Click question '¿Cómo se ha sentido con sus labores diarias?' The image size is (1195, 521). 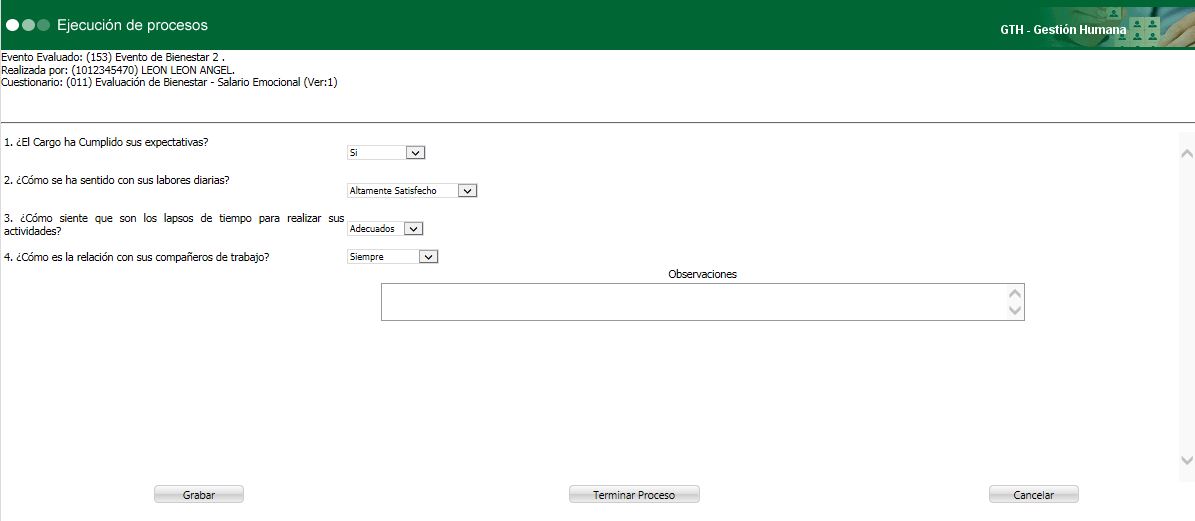click(117, 181)
